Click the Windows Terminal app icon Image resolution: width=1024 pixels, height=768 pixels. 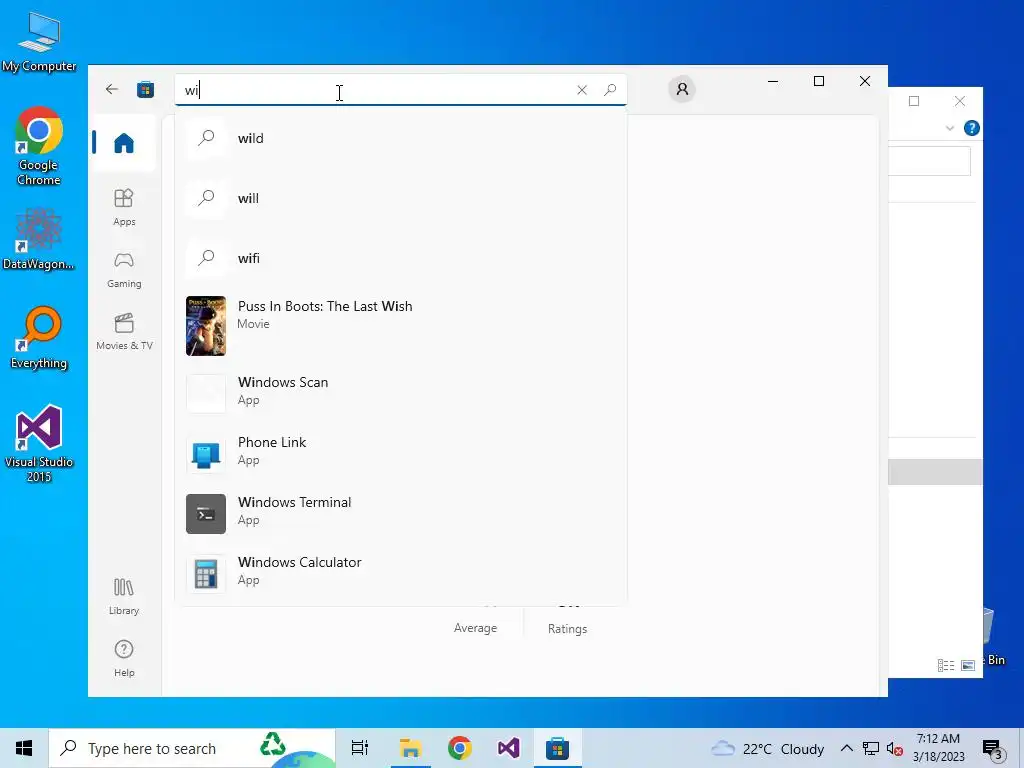pos(206,514)
